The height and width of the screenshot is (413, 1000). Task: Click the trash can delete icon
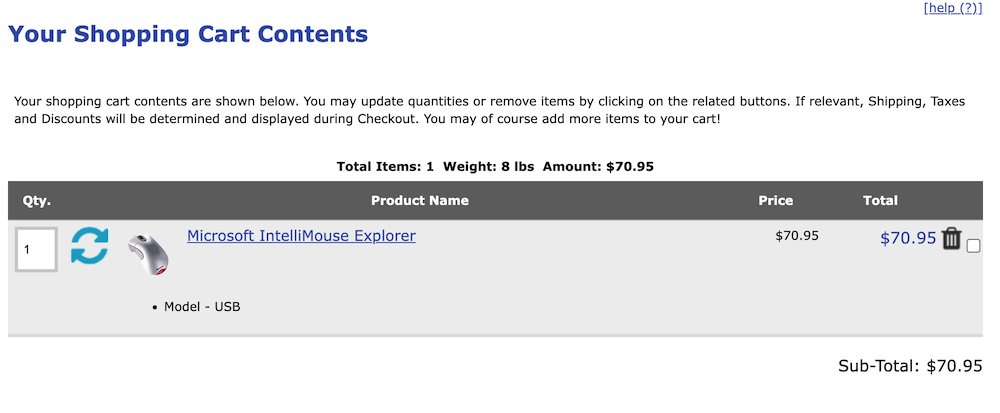pyautogui.click(x=951, y=238)
